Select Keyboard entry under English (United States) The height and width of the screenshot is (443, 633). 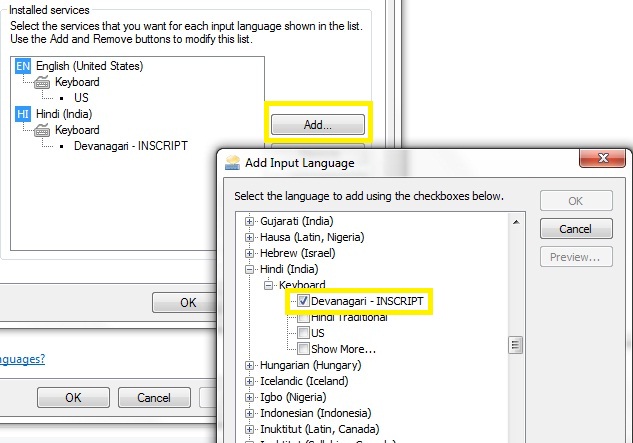click(x=77, y=82)
